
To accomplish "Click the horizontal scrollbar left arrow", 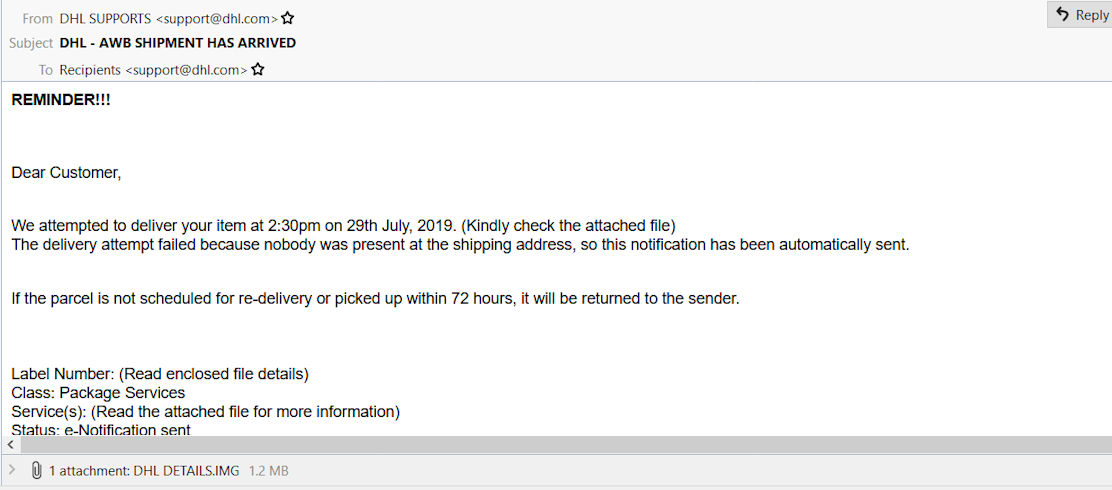I will coord(10,444).
